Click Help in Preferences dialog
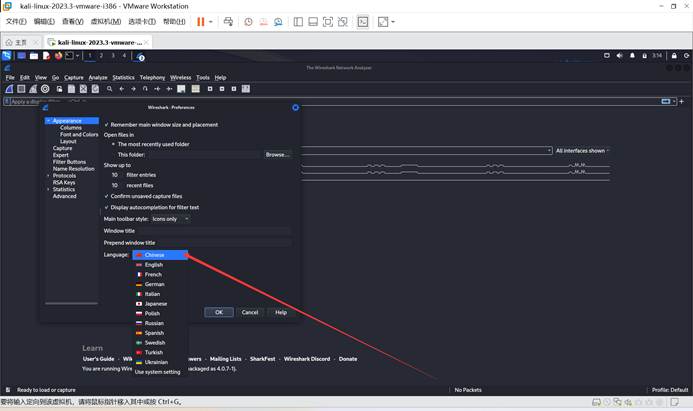693x411 pixels. coord(281,312)
